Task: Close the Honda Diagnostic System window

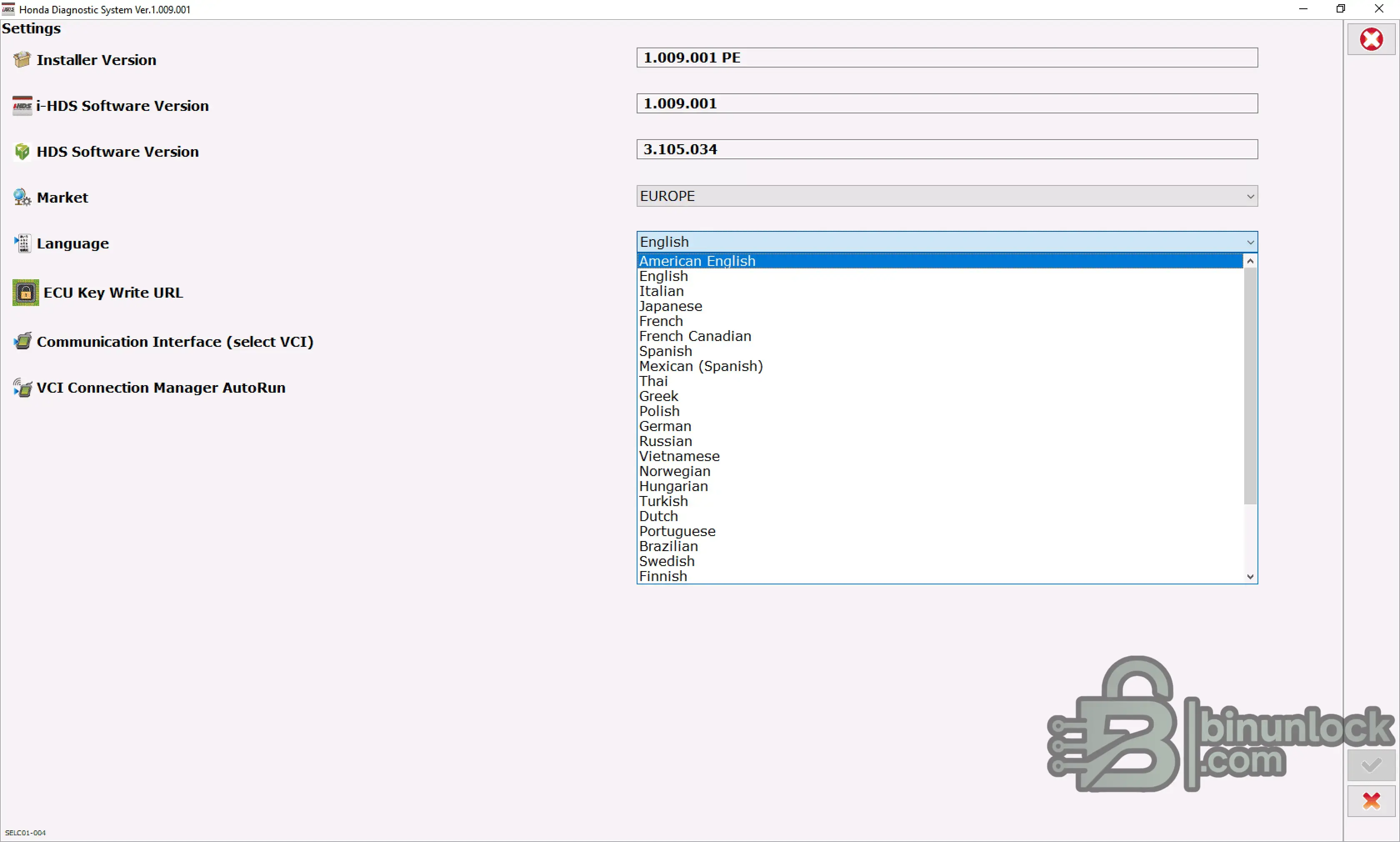Action: click(1379, 9)
